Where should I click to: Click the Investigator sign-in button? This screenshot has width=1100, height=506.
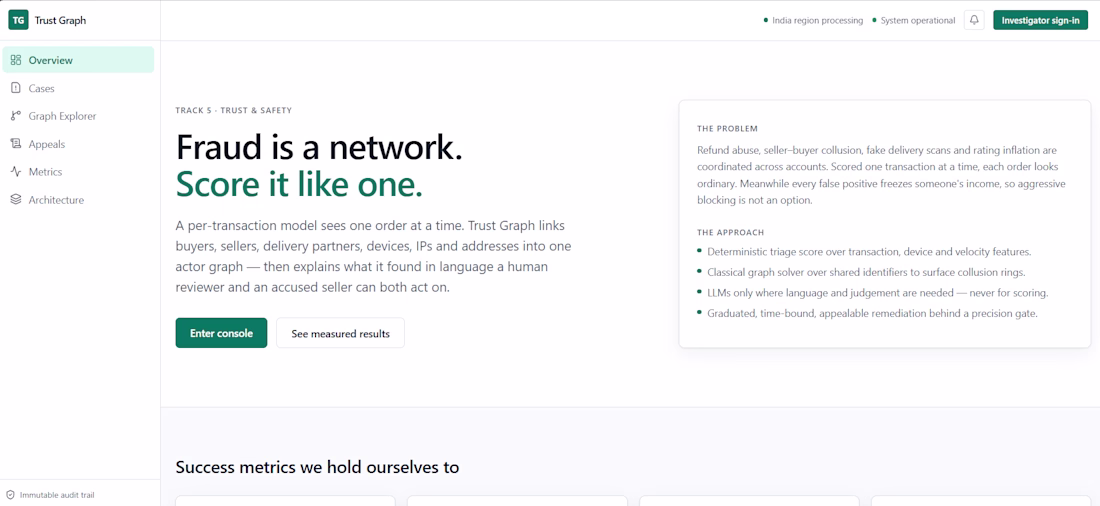pos(1040,20)
